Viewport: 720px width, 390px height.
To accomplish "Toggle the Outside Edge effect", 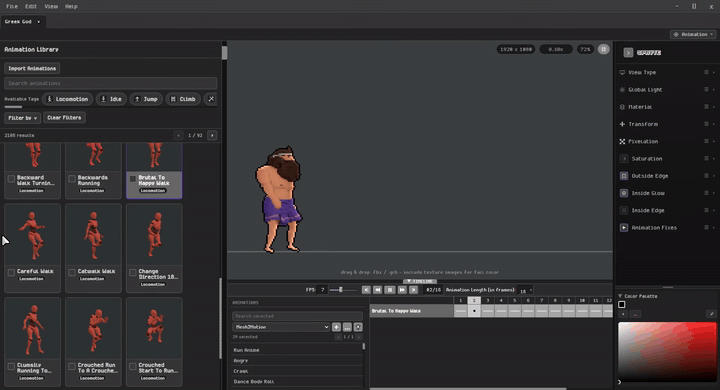I will click(624, 176).
